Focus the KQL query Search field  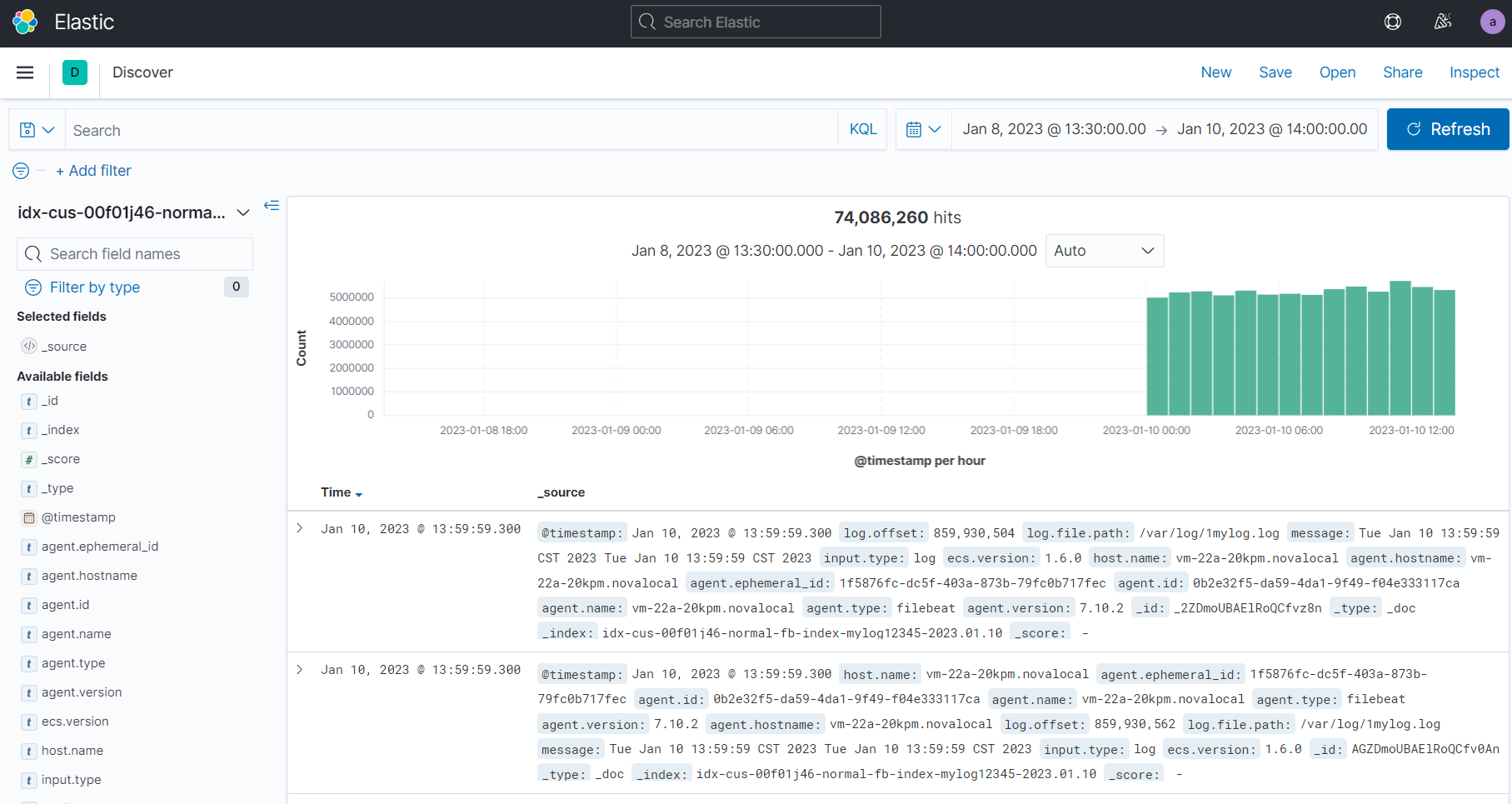coord(451,130)
